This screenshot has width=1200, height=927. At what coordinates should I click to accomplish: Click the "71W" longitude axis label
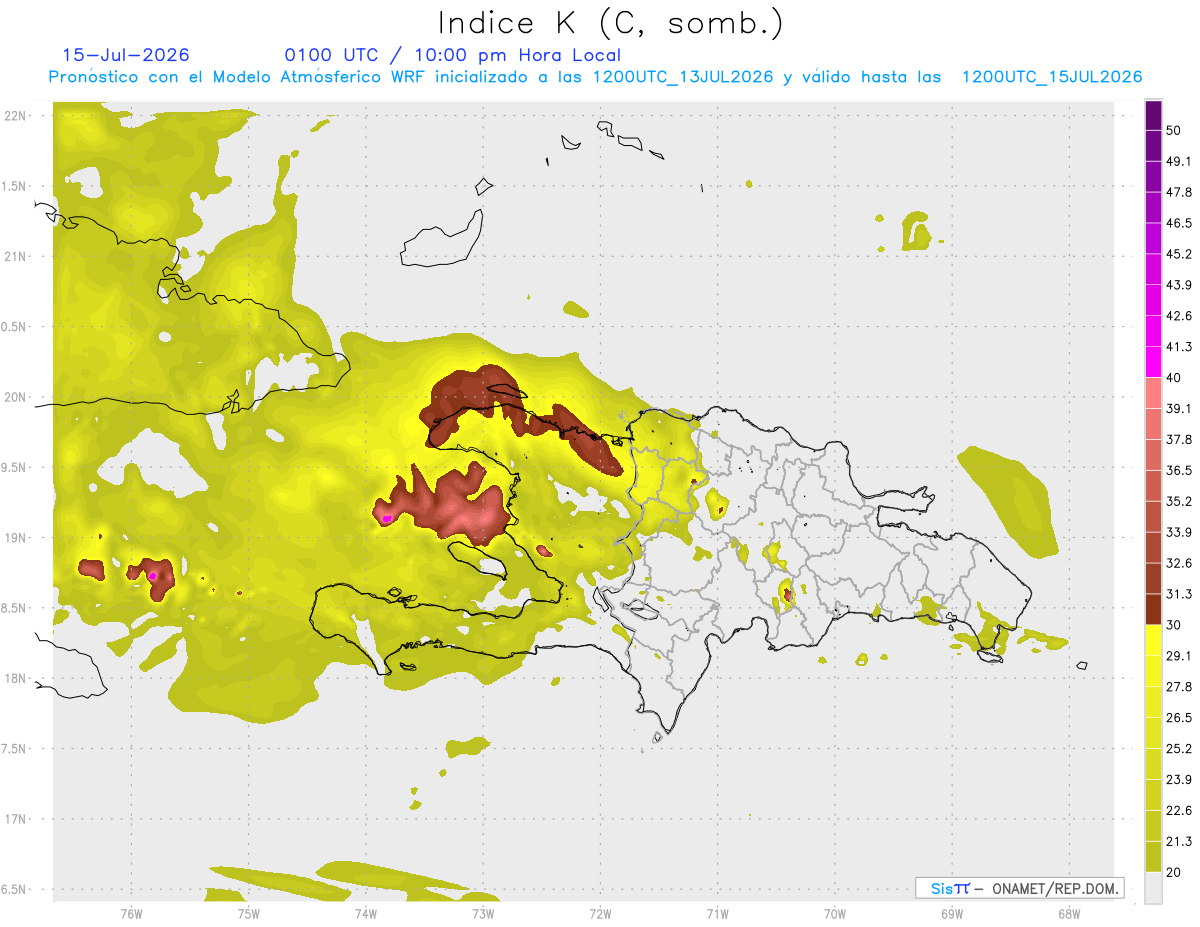pos(717,913)
